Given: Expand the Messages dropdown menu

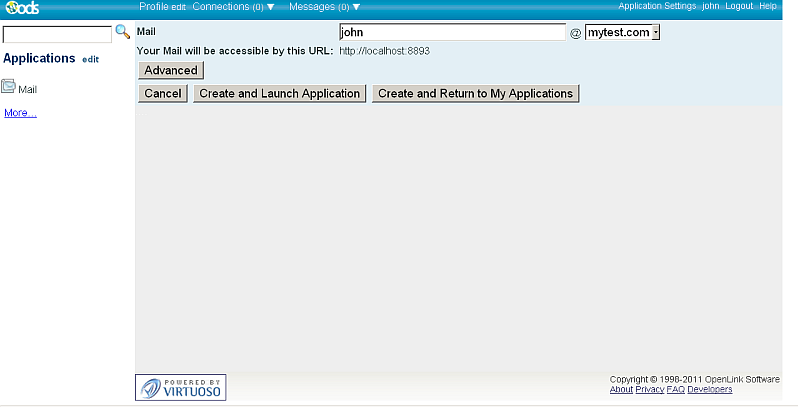Looking at the screenshot, I should pos(324,7).
